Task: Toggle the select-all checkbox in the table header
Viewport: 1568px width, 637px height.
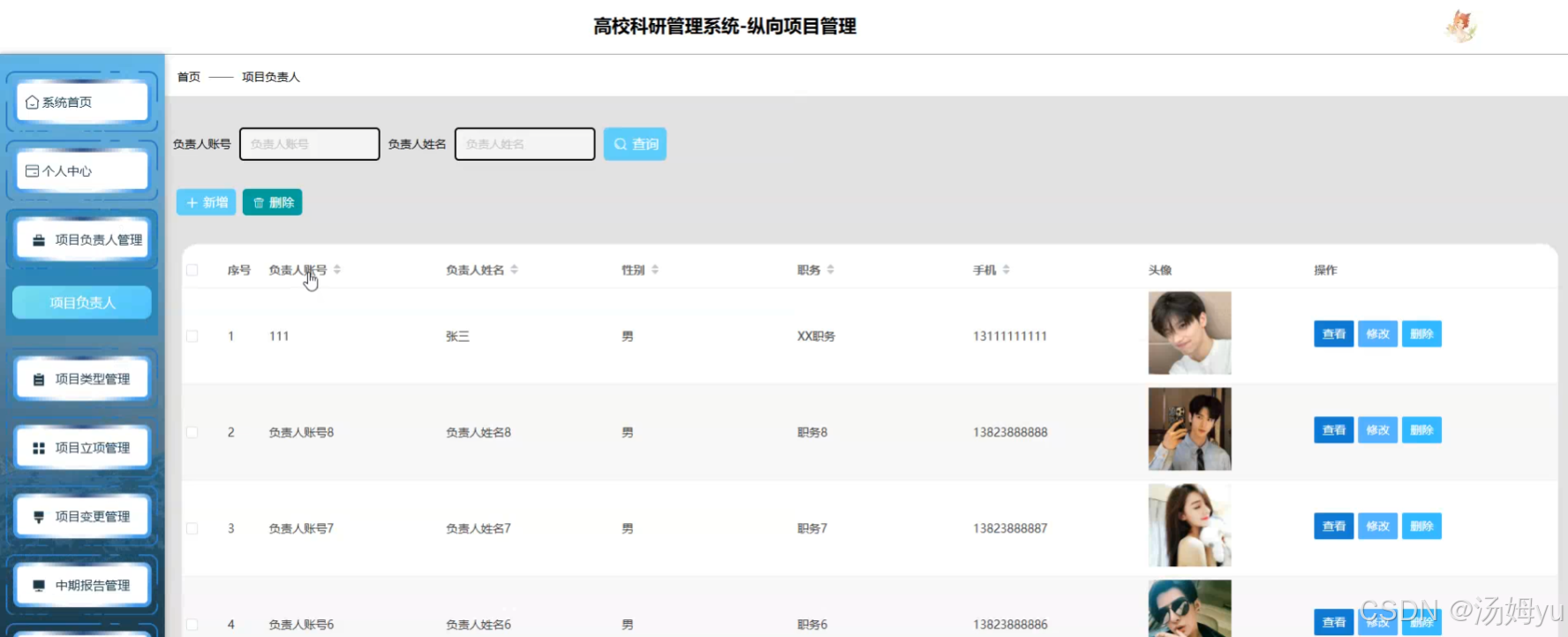Action: (x=192, y=270)
